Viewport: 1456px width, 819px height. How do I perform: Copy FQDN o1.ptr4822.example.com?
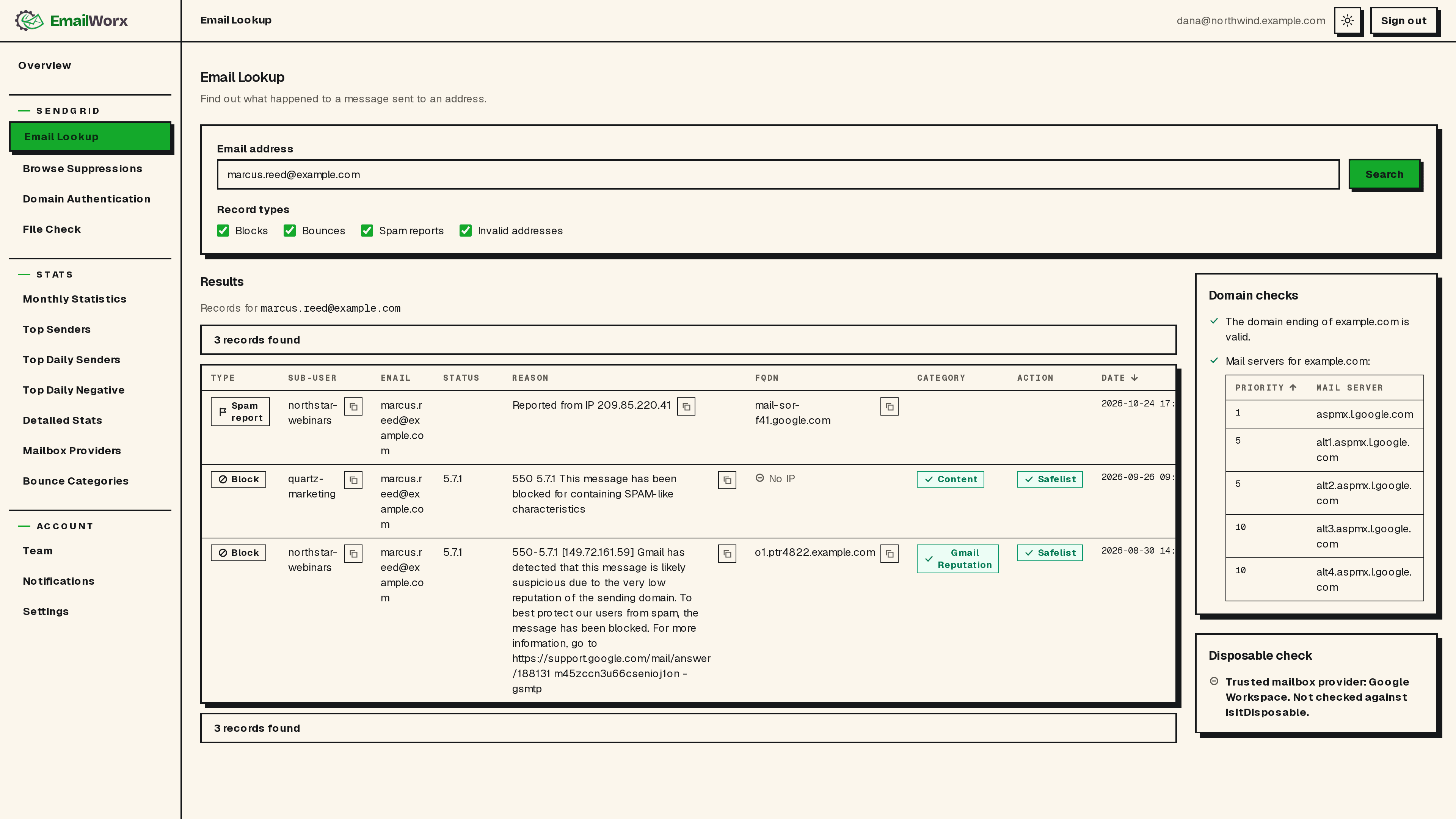(889, 553)
